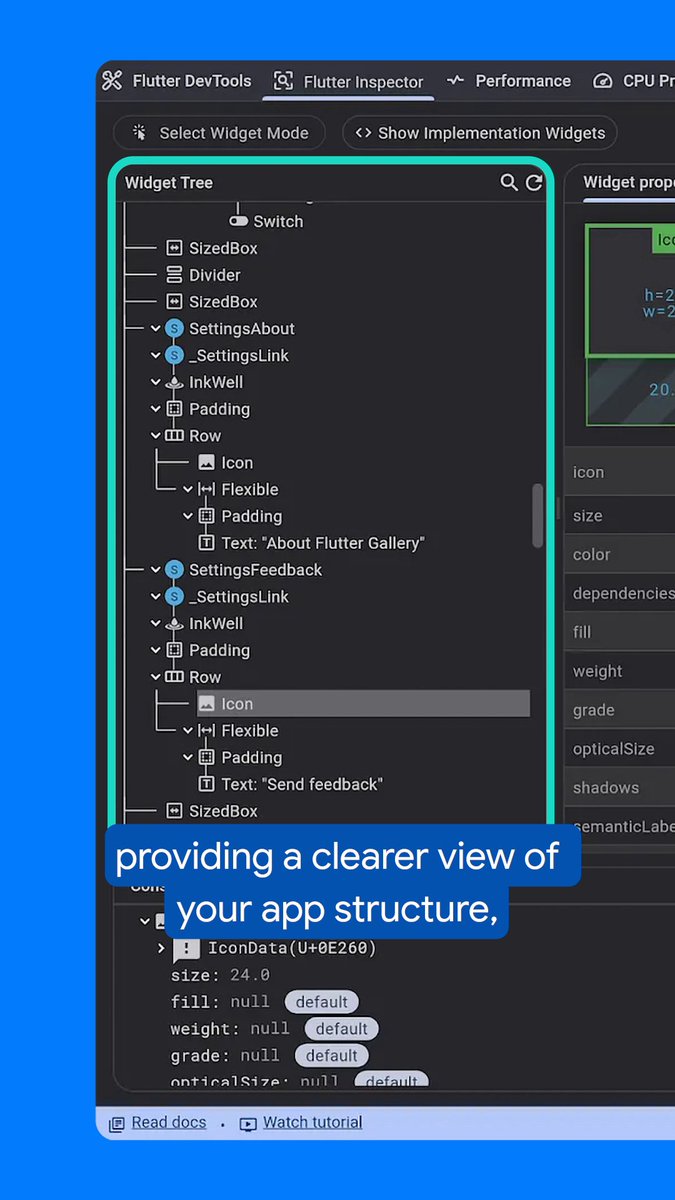The image size is (675, 1200).
Task: Click Text icon beside 'Send feedback'
Action: 206,784
